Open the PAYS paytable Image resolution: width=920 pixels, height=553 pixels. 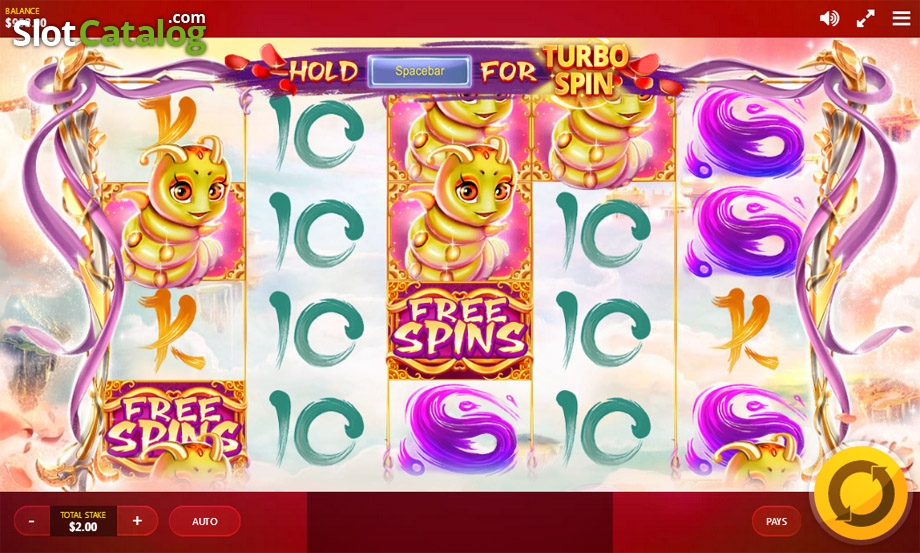click(x=776, y=521)
